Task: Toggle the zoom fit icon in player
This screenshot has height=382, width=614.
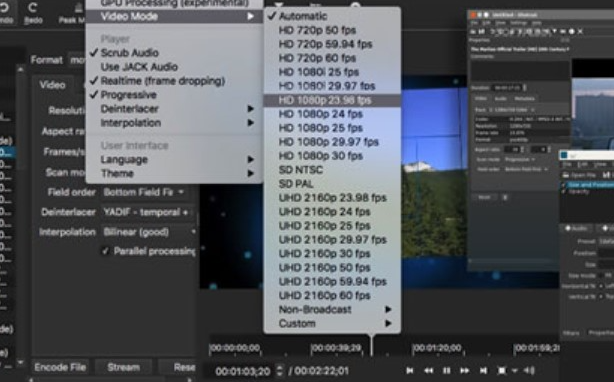Action: pyautogui.click(x=502, y=370)
